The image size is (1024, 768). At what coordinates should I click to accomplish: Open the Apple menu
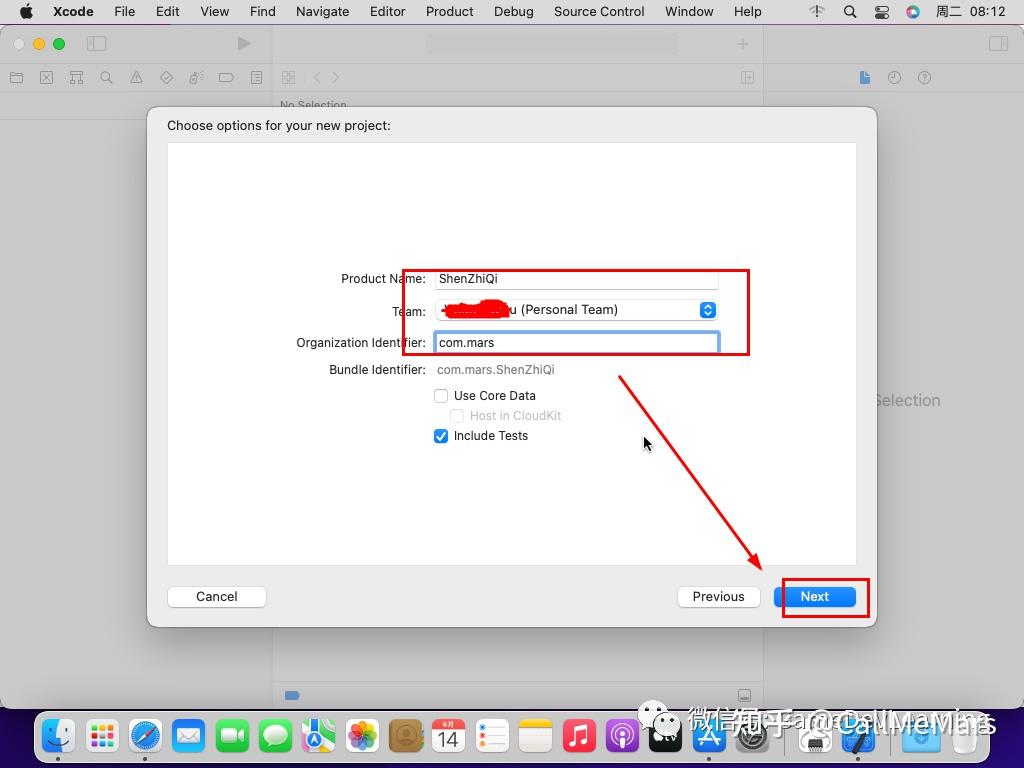coord(26,11)
